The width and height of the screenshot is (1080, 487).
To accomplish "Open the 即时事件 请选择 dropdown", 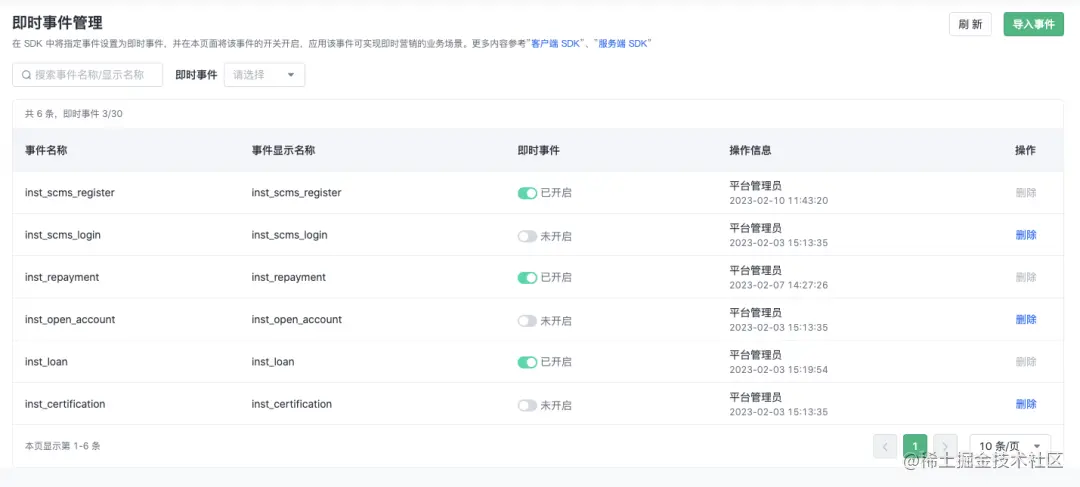I will (x=264, y=75).
